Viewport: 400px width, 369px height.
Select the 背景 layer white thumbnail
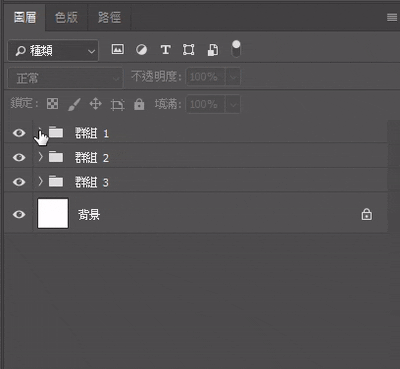click(53, 214)
